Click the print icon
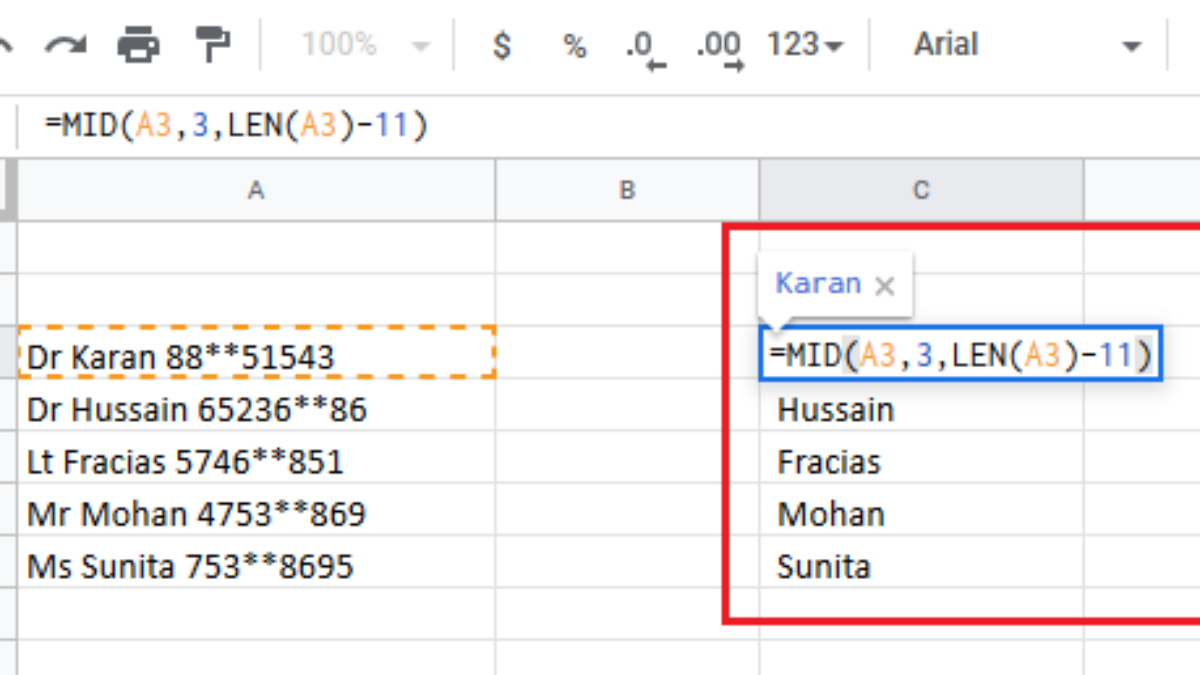1200x675 pixels. click(x=138, y=45)
